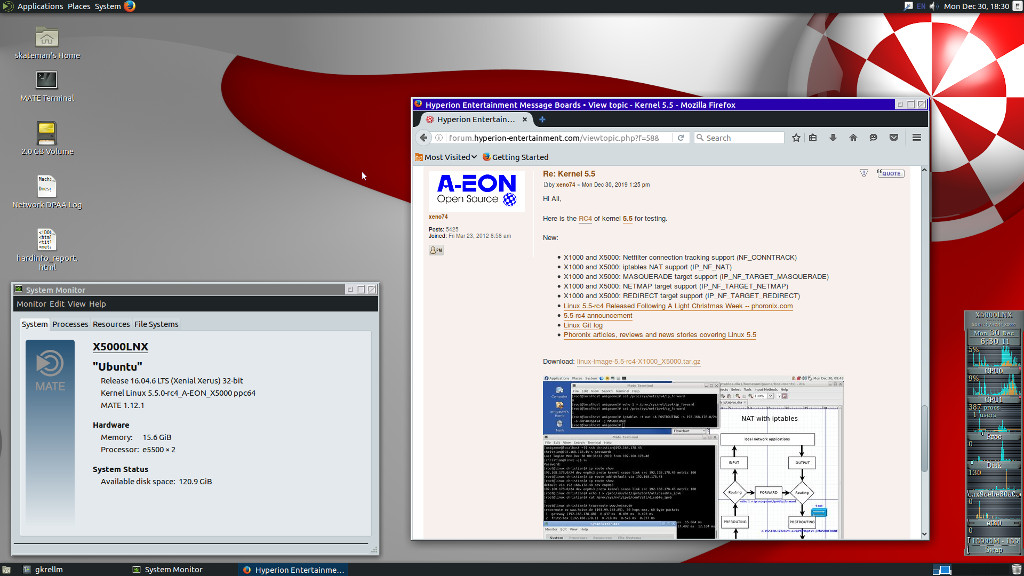1024x576 pixels.
Task: Close the Hyperion Entertainment tab
Action: tap(524, 120)
